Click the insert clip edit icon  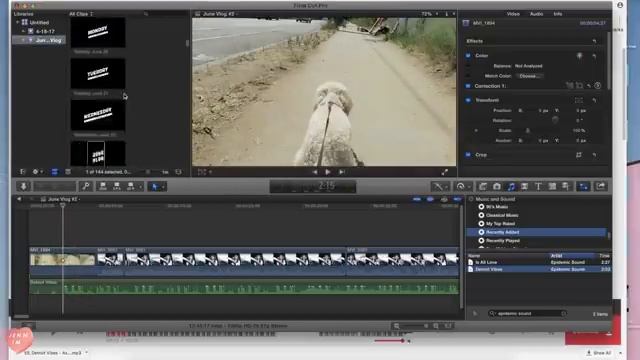click(x=117, y=187)
